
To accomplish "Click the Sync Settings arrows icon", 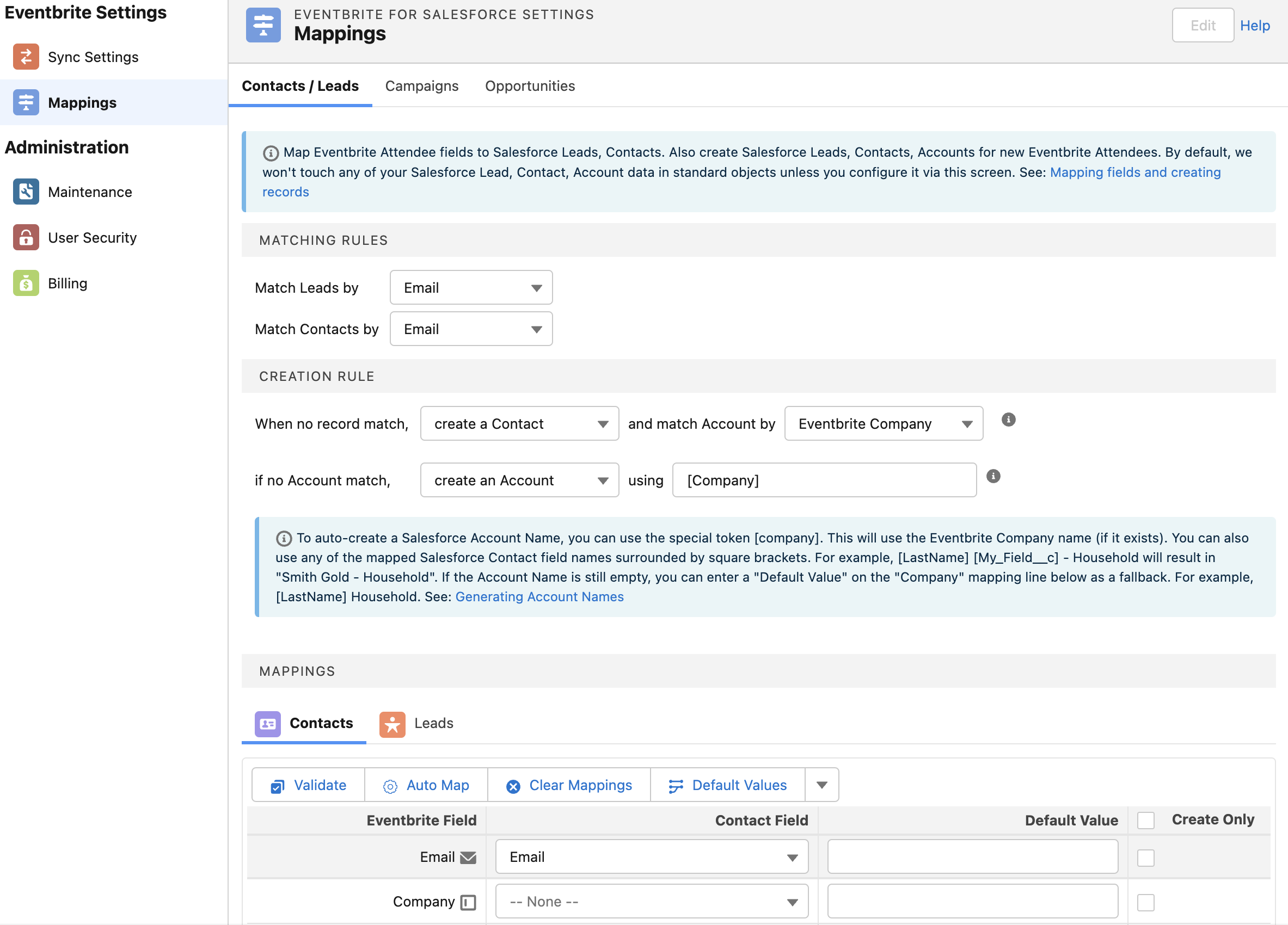I will click(x=26, y=57).
